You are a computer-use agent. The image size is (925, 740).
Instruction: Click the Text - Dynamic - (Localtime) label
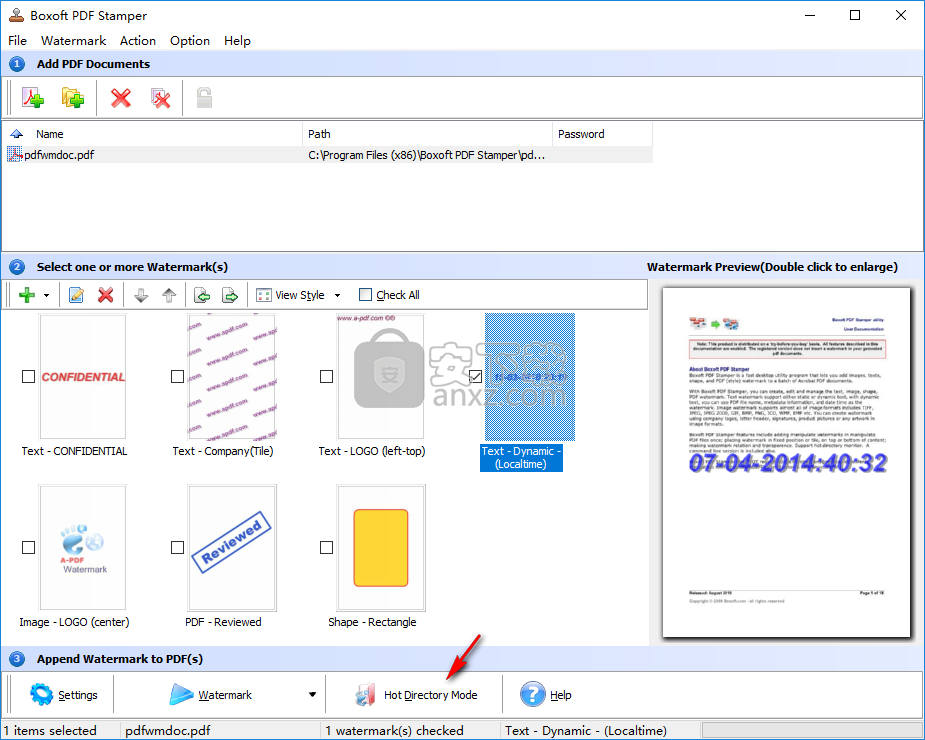[x=521, y=457]
